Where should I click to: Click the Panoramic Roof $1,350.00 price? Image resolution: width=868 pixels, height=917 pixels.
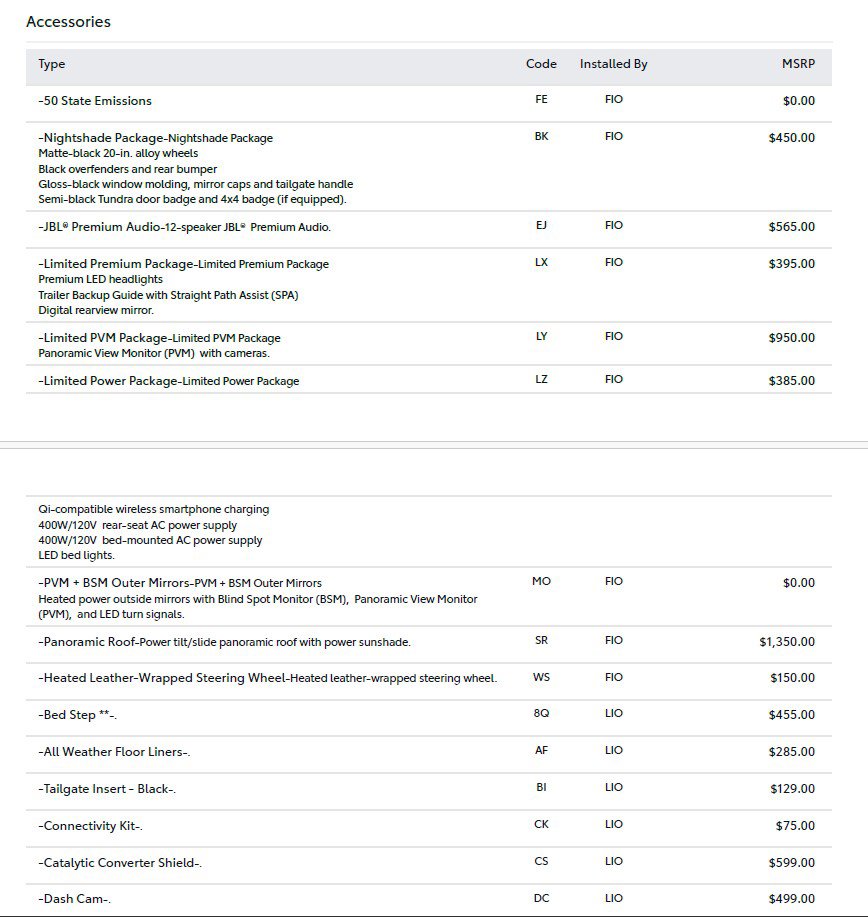pos(786,642)
